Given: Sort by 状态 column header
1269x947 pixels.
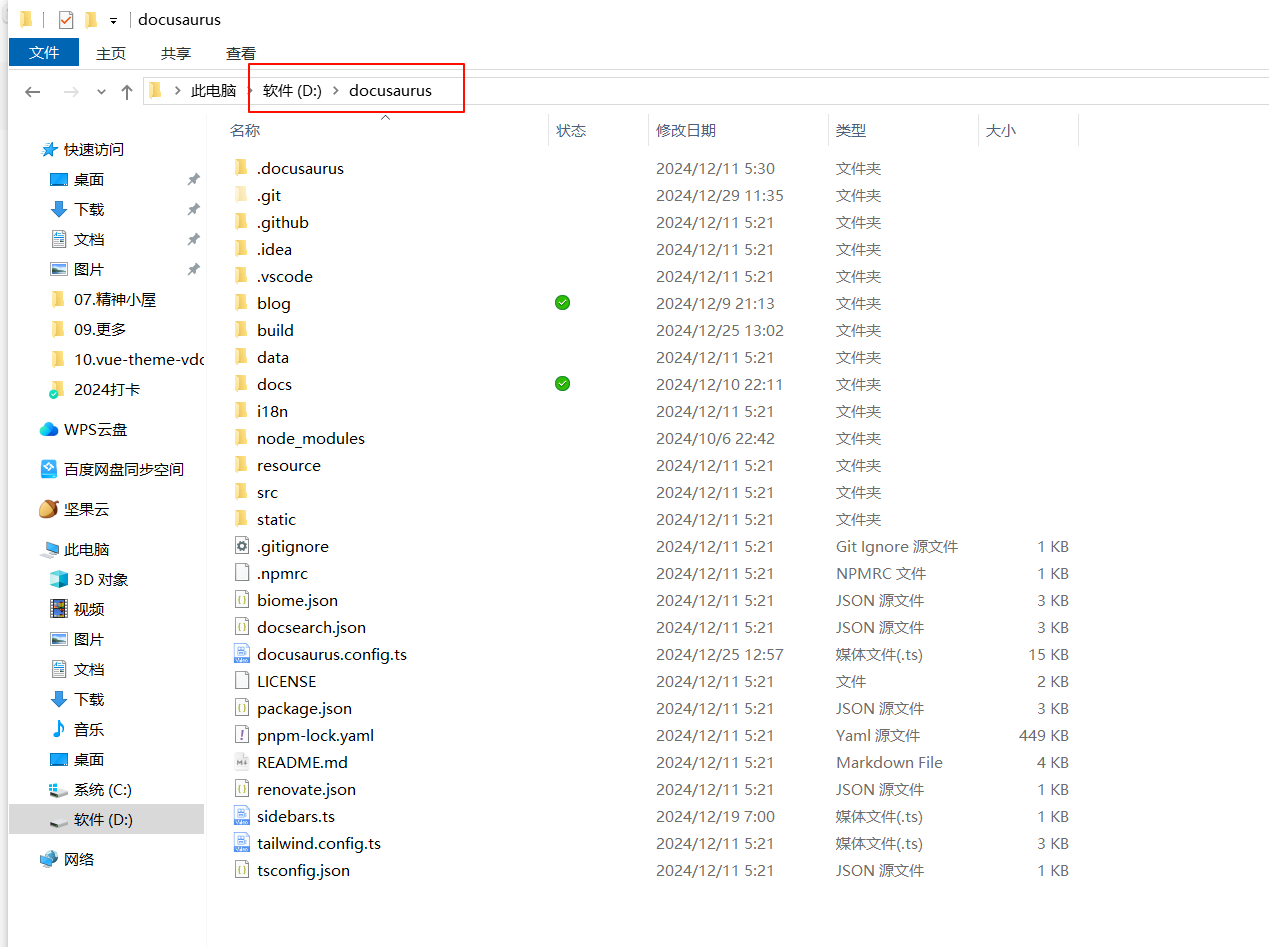Looking at the screenshot, I should point(571,130).
